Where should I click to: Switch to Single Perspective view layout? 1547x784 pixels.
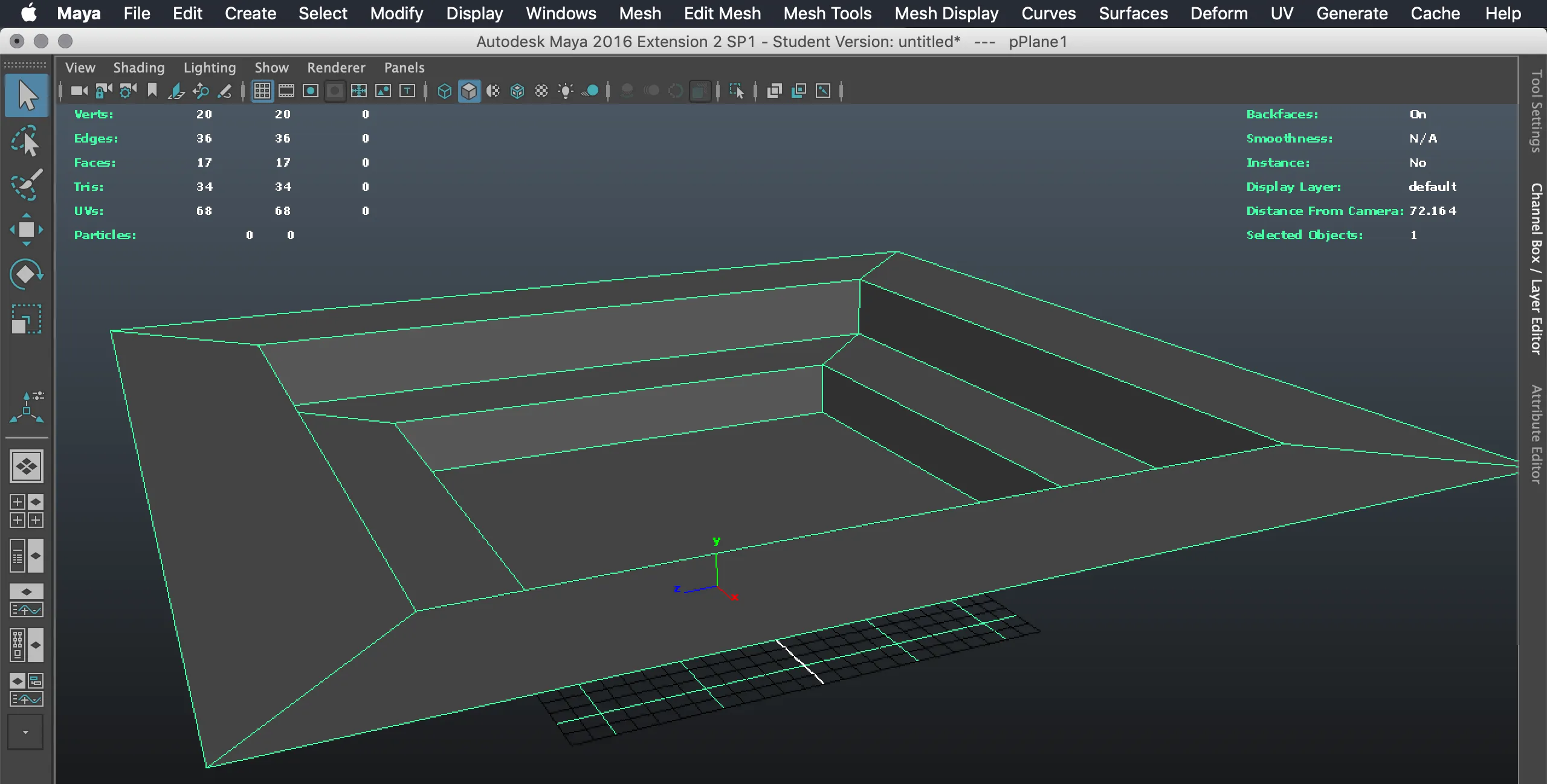[27, 466]
